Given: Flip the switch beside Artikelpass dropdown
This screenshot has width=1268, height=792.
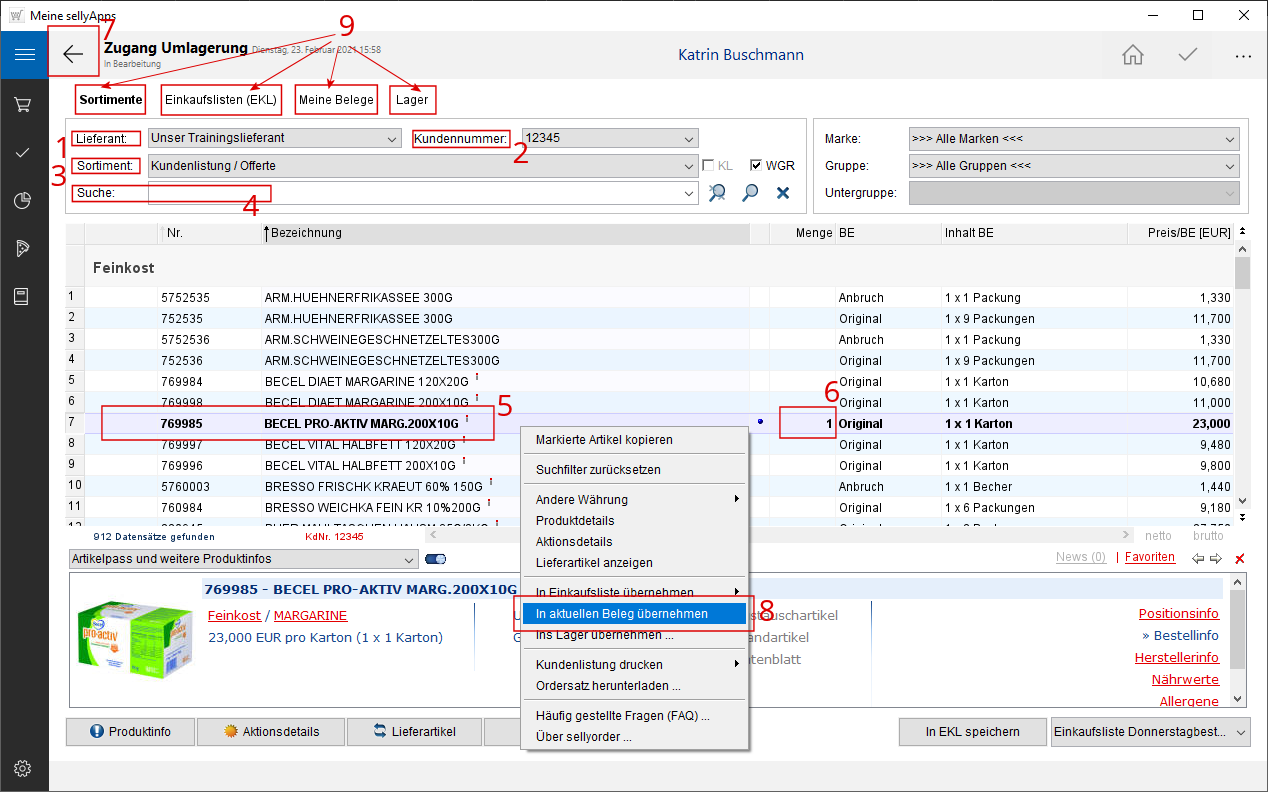Looking at the screenshot, I should 436,559.
